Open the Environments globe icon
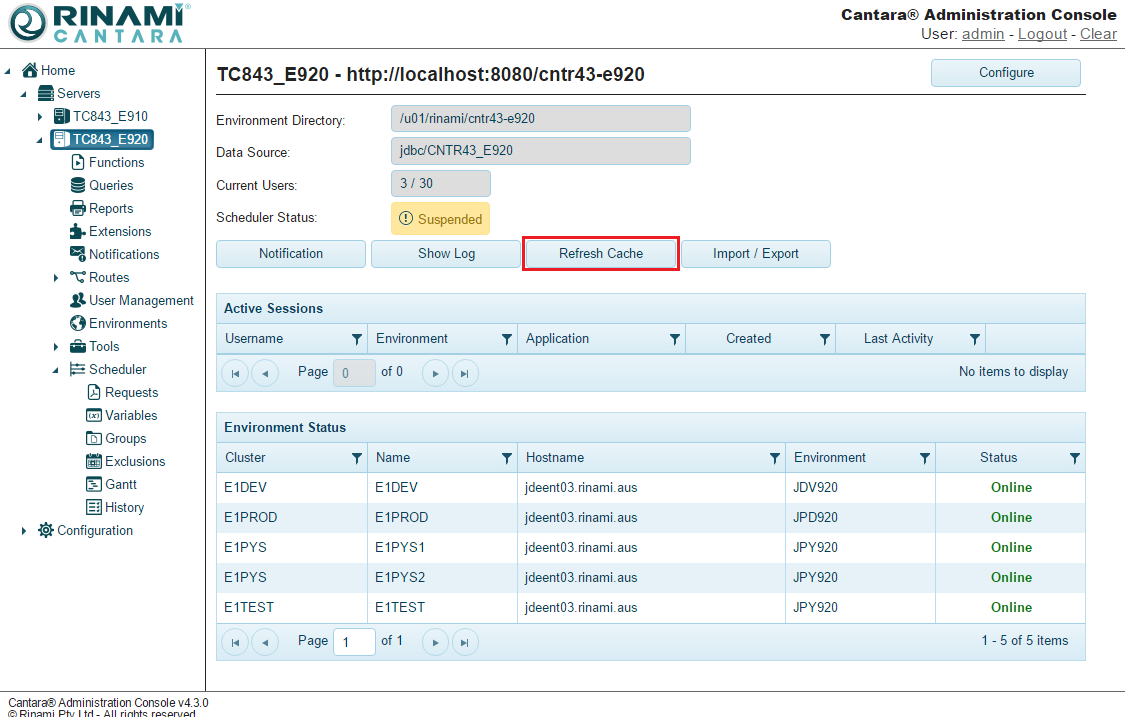Screen dimensions: 1125x717 tap(78, 323)
